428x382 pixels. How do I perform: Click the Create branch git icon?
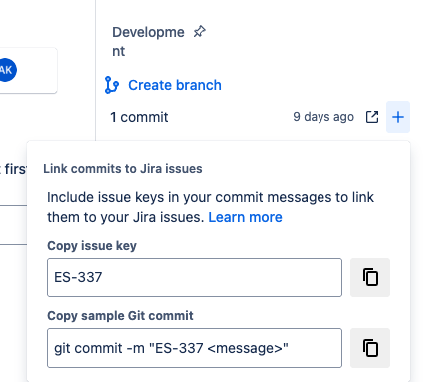pyautogui.click(x=112, y=85)
